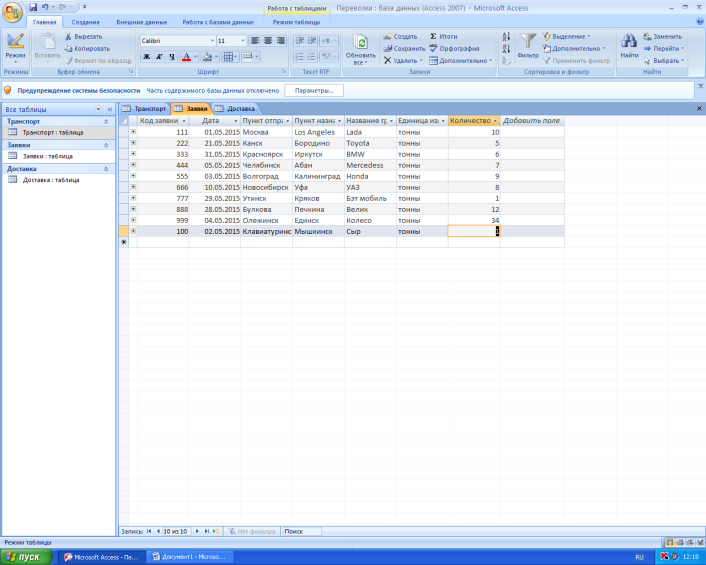This screenshot has width=706, height=565.
Task: Open Перейти go-to menu
Action: tap(664, 49)
